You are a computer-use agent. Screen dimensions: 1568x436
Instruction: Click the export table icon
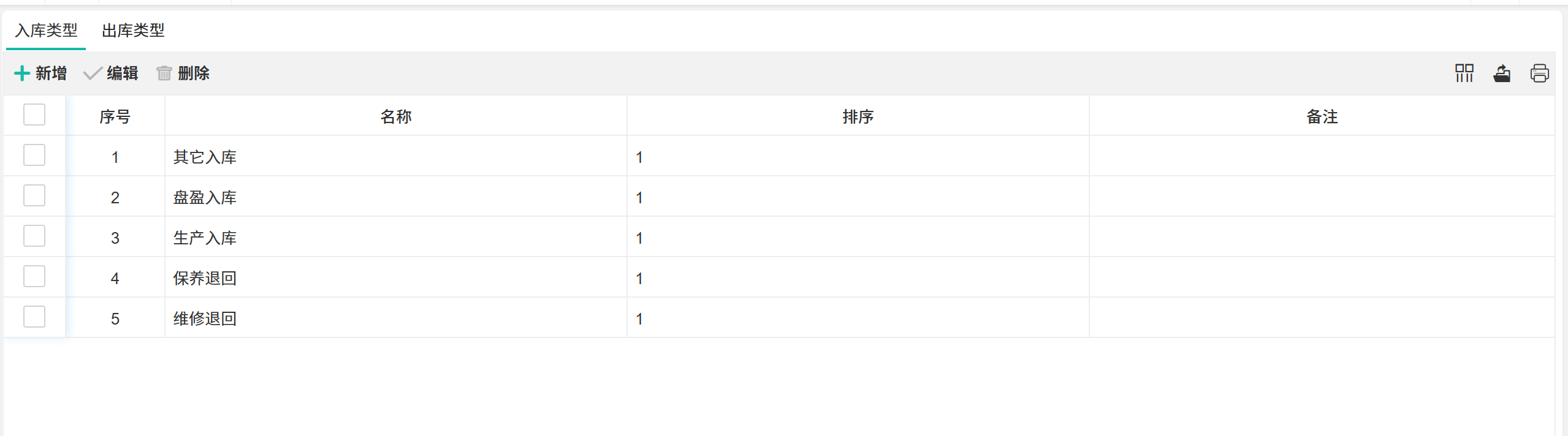(1502, 73)
